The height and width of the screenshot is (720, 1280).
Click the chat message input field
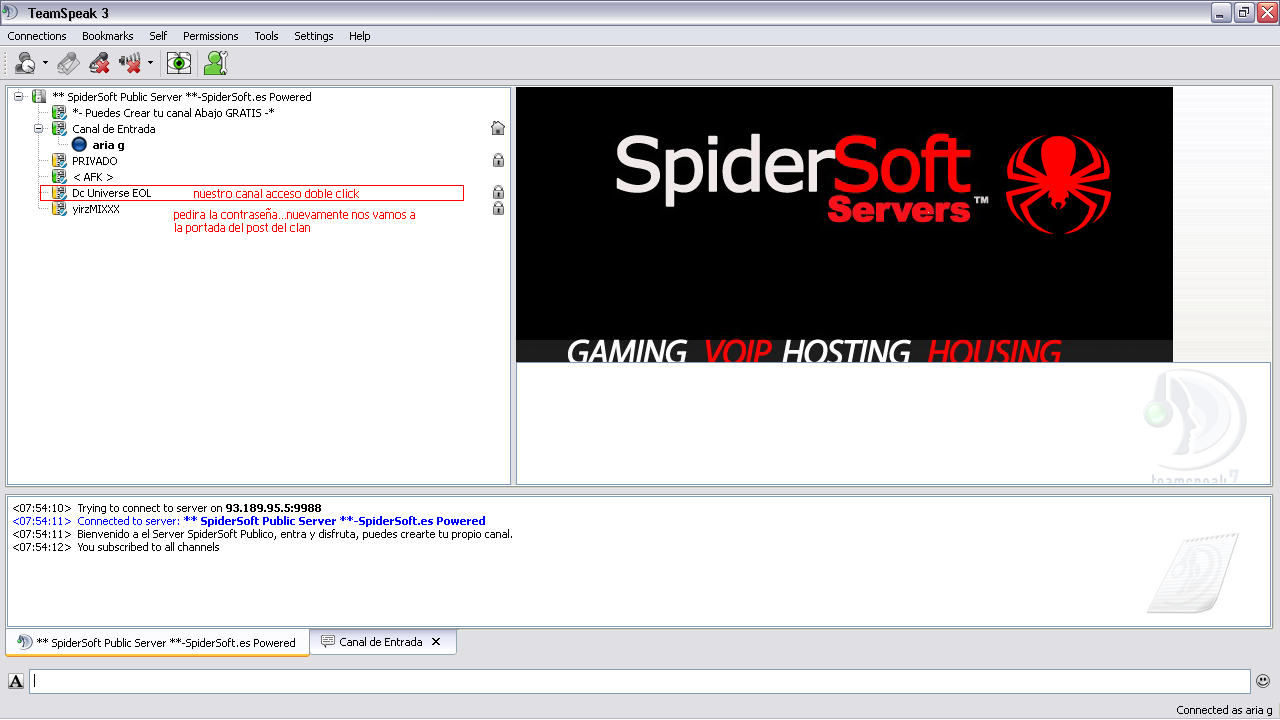[x=640, y=681]
